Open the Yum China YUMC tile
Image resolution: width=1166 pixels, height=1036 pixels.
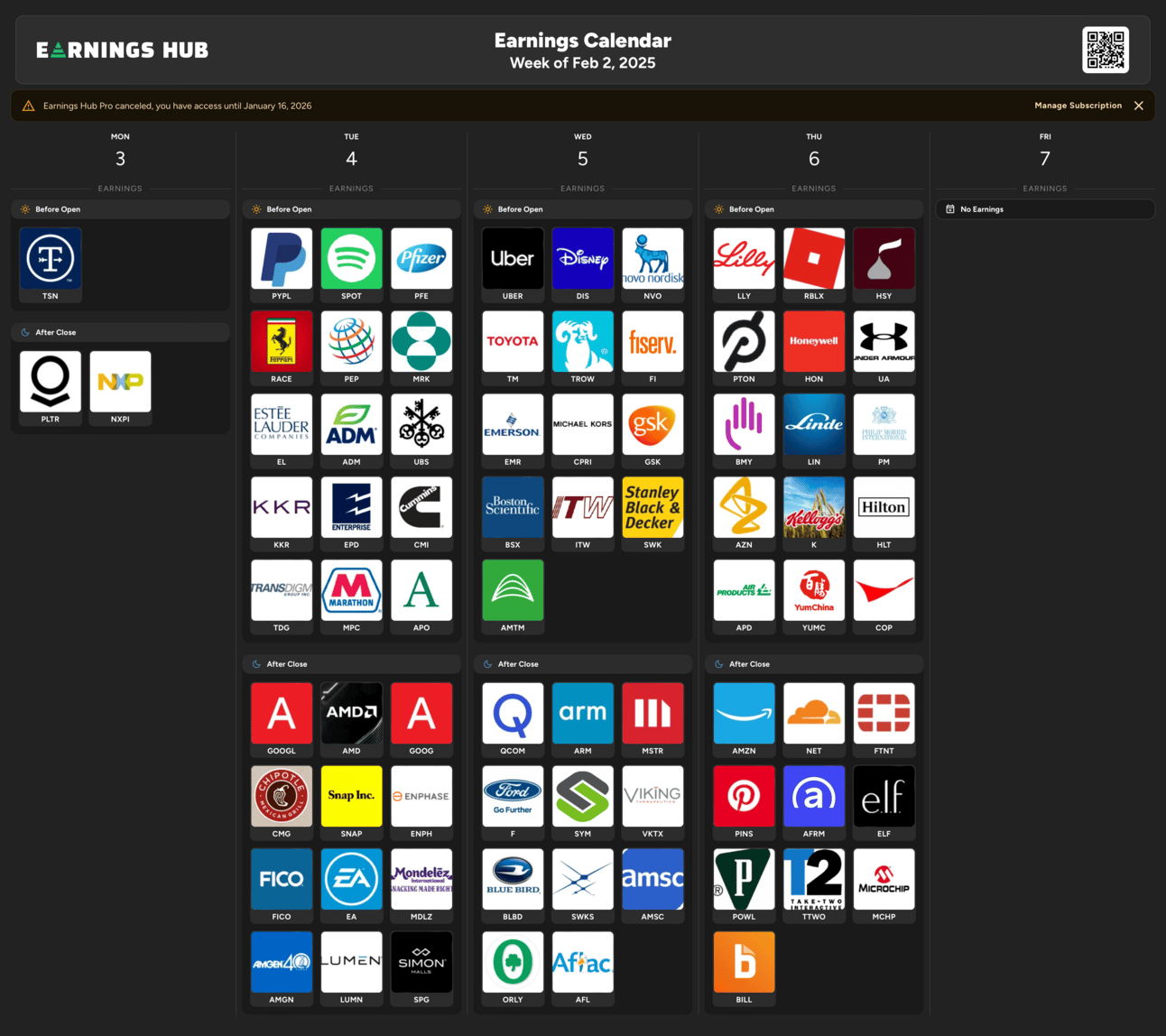814,597
